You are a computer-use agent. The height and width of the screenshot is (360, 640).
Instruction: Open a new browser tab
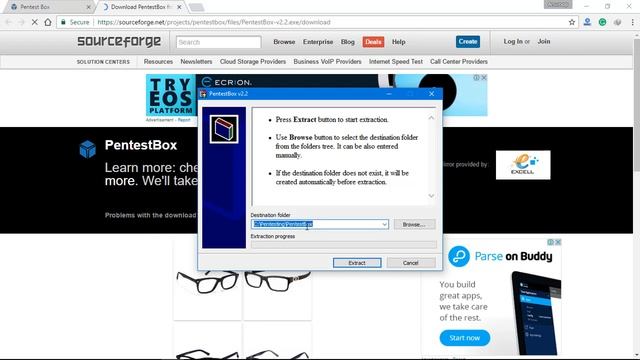click(x=197, y=7)
